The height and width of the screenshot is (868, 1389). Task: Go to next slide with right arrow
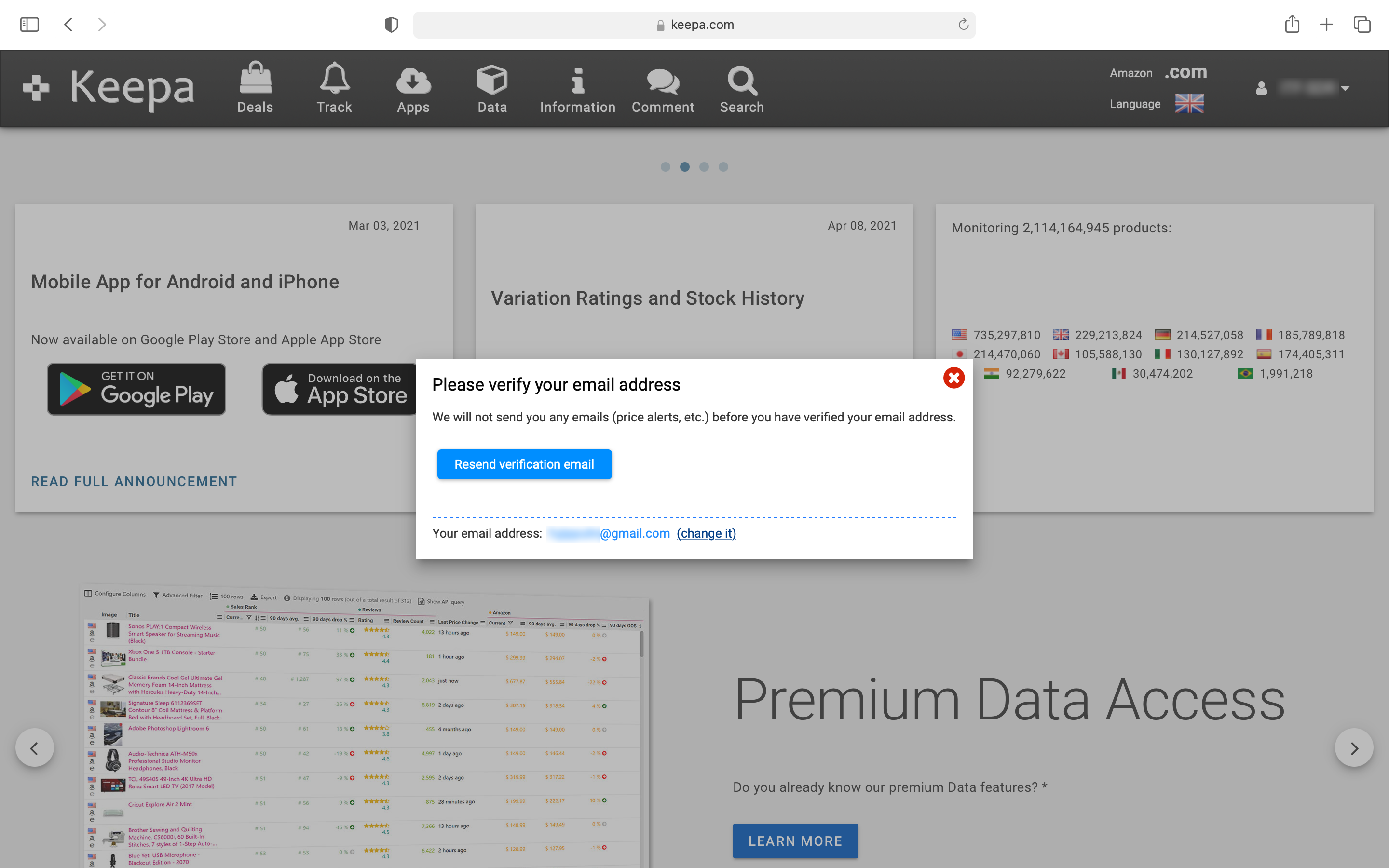click(x=1354, y=748)
